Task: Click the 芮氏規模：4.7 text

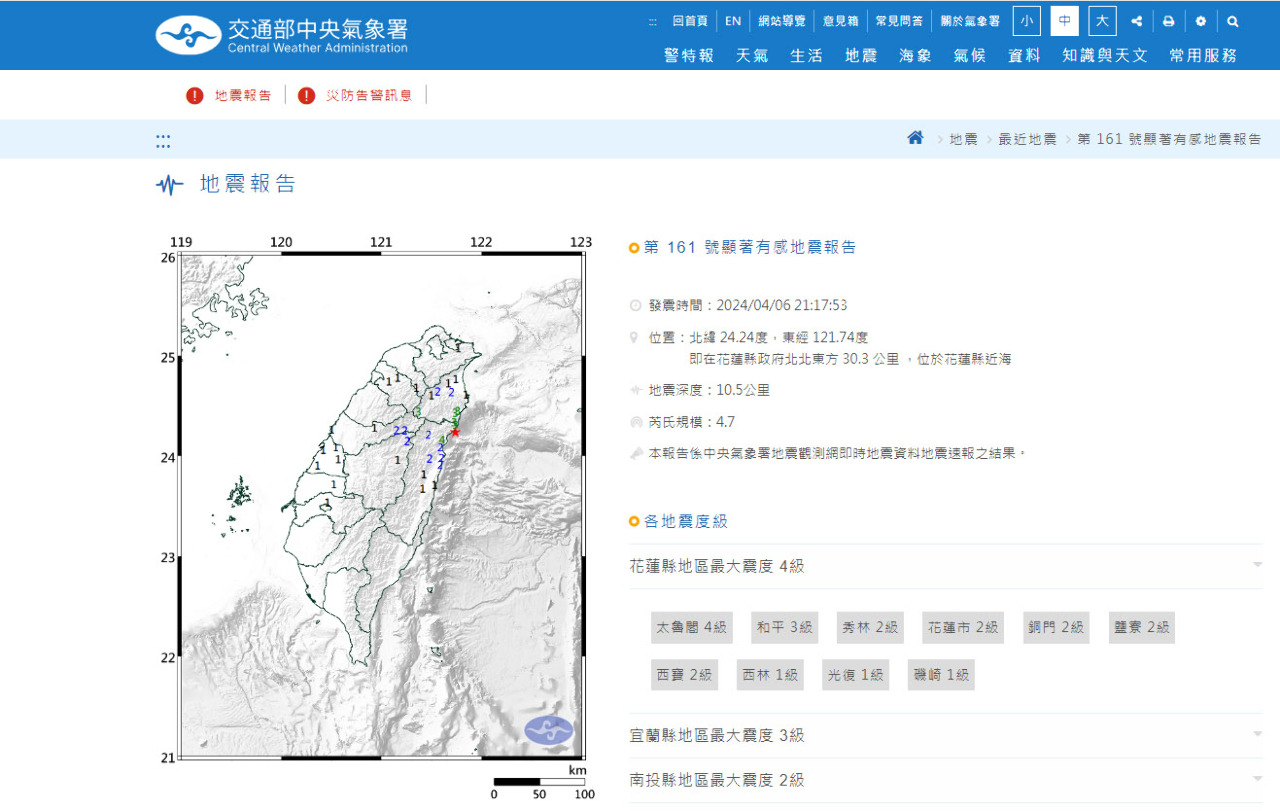Action: click(x=691, y=422)
